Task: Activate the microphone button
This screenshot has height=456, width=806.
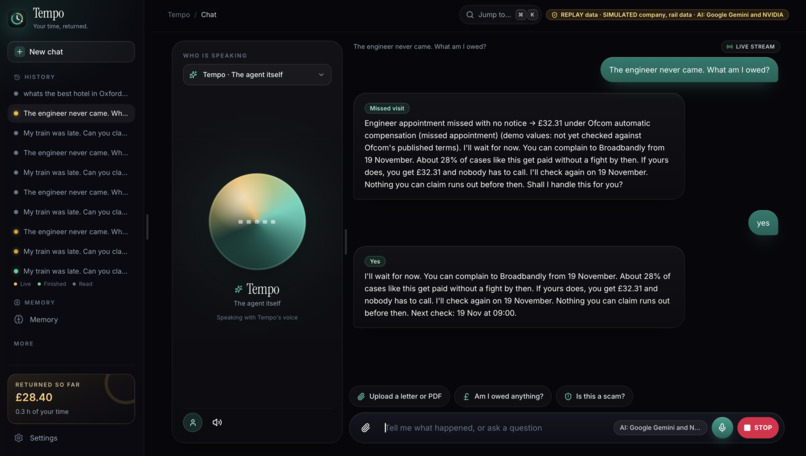Action: [x=722, y=428]
